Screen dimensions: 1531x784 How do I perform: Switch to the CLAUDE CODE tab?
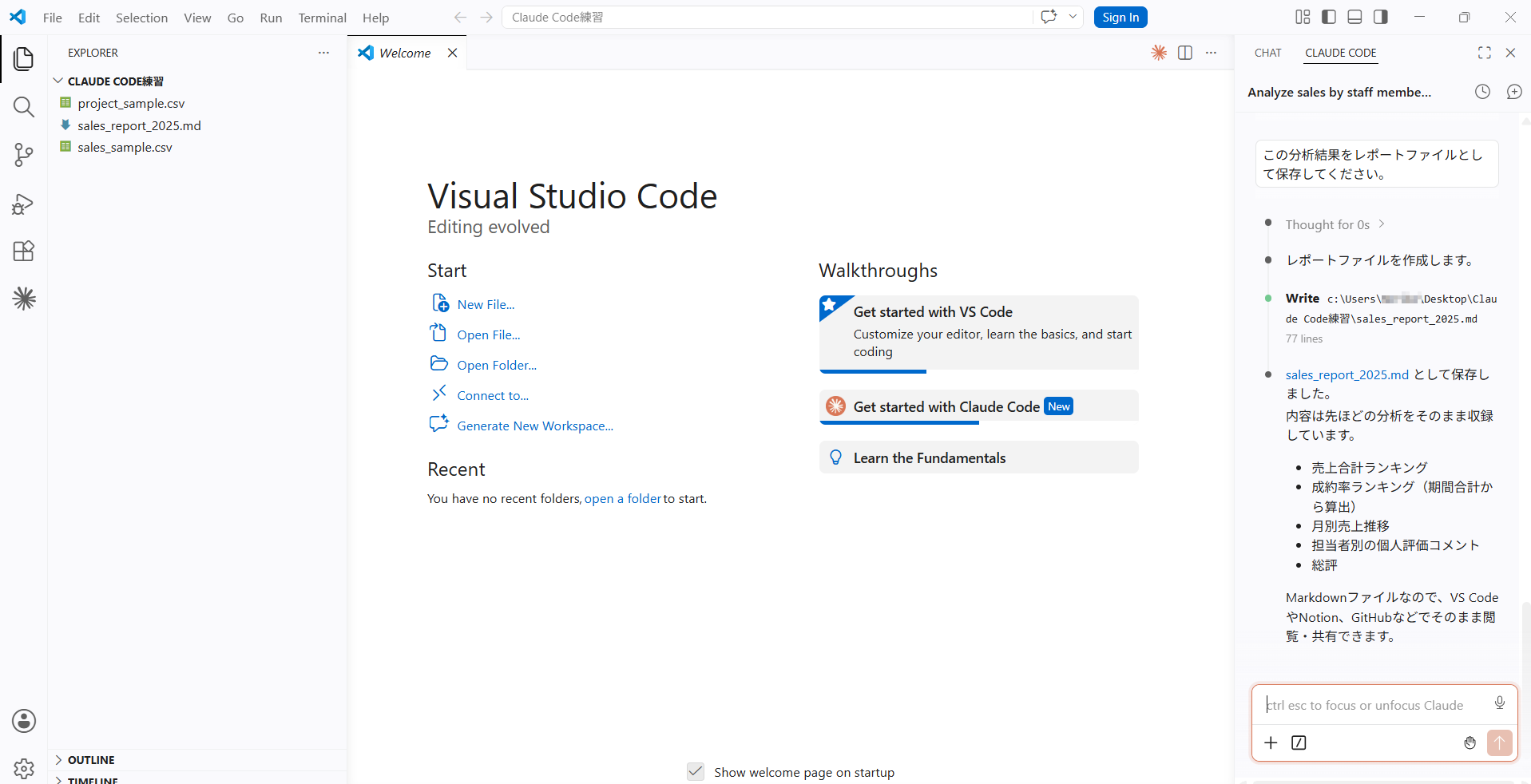(x=1341, y=53)
